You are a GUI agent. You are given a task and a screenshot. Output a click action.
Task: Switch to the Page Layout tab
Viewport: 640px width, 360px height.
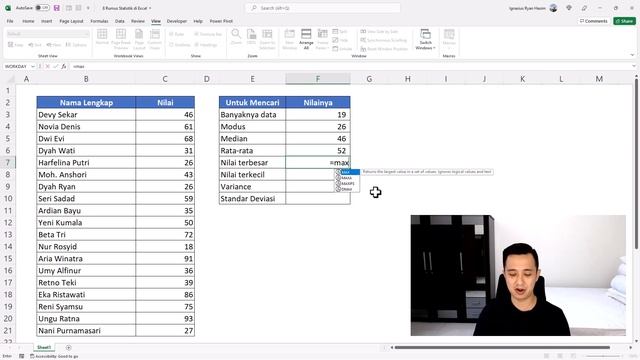[x=71, y=21]
